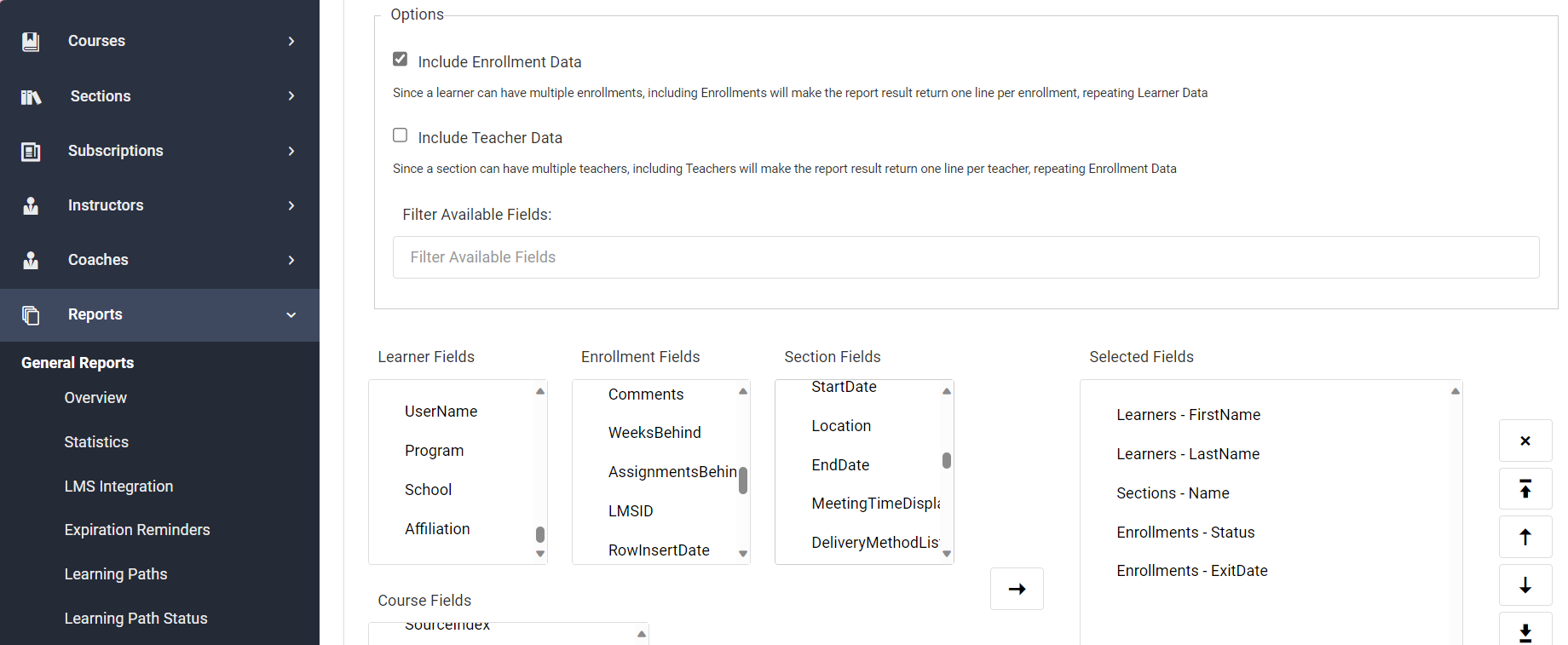
Task: Go to Expiration Reminders
Action: pyautogui.click(x=137, y=530)
